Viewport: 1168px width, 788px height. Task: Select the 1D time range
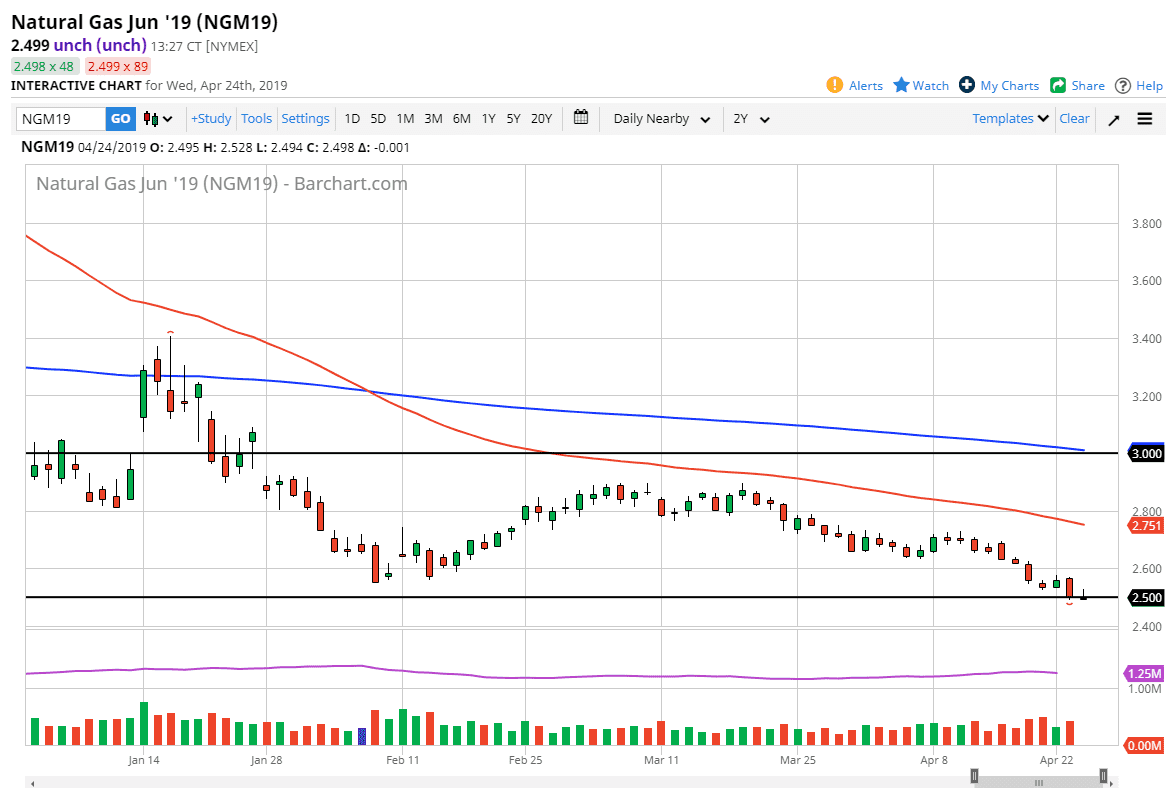[352, 119]
